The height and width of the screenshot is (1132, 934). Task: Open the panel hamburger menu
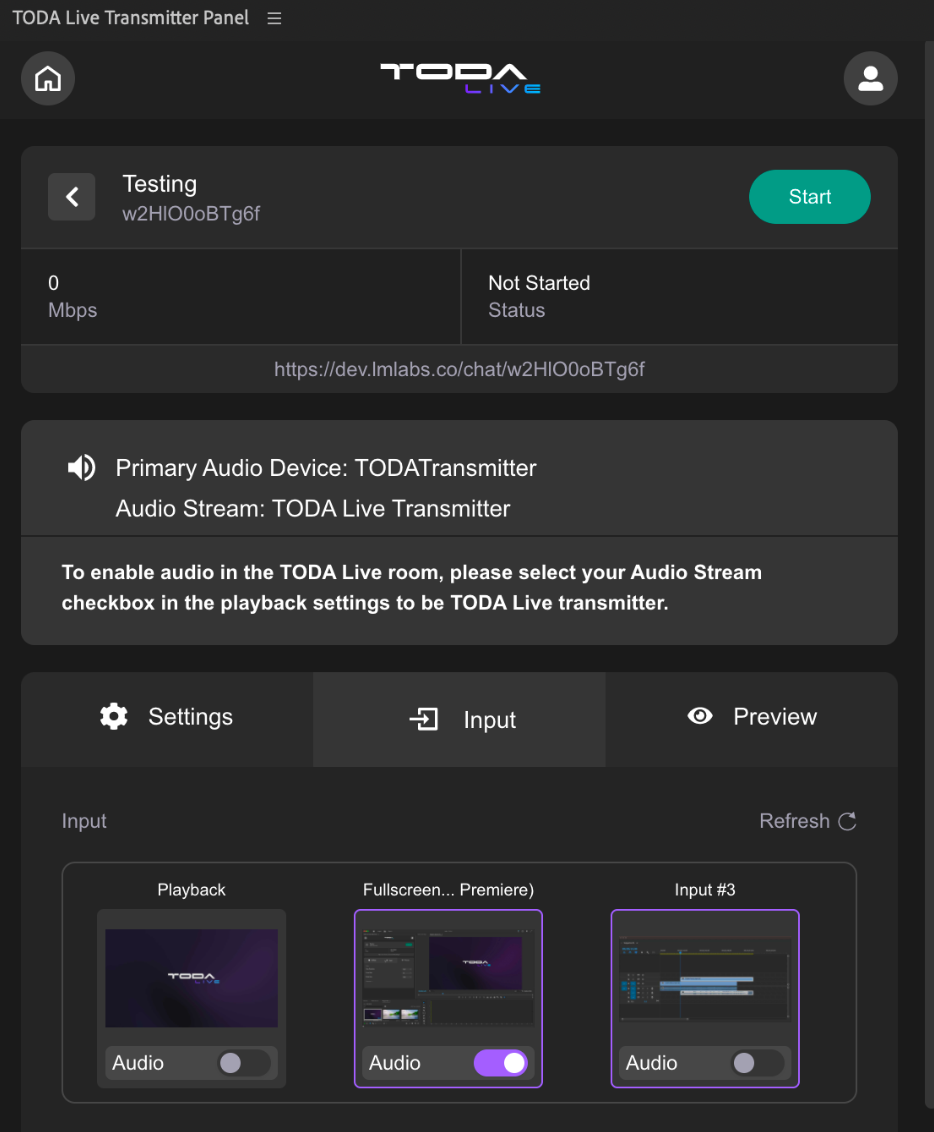point(274,18)
